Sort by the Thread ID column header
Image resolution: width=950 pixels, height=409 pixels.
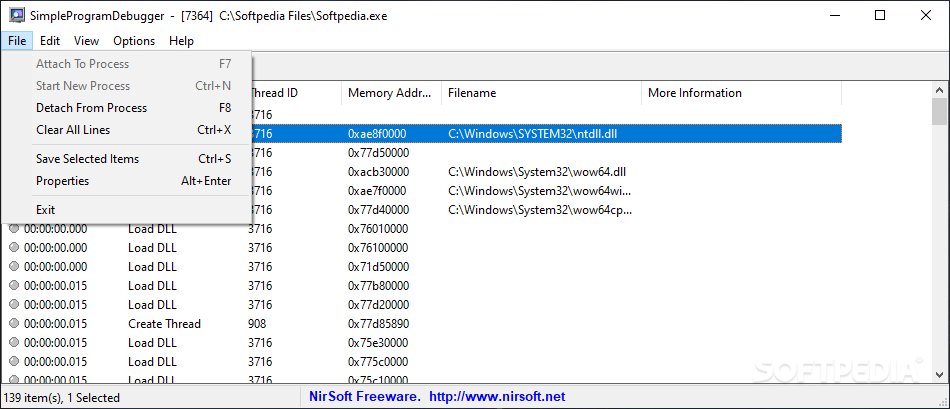click(296, 93)
